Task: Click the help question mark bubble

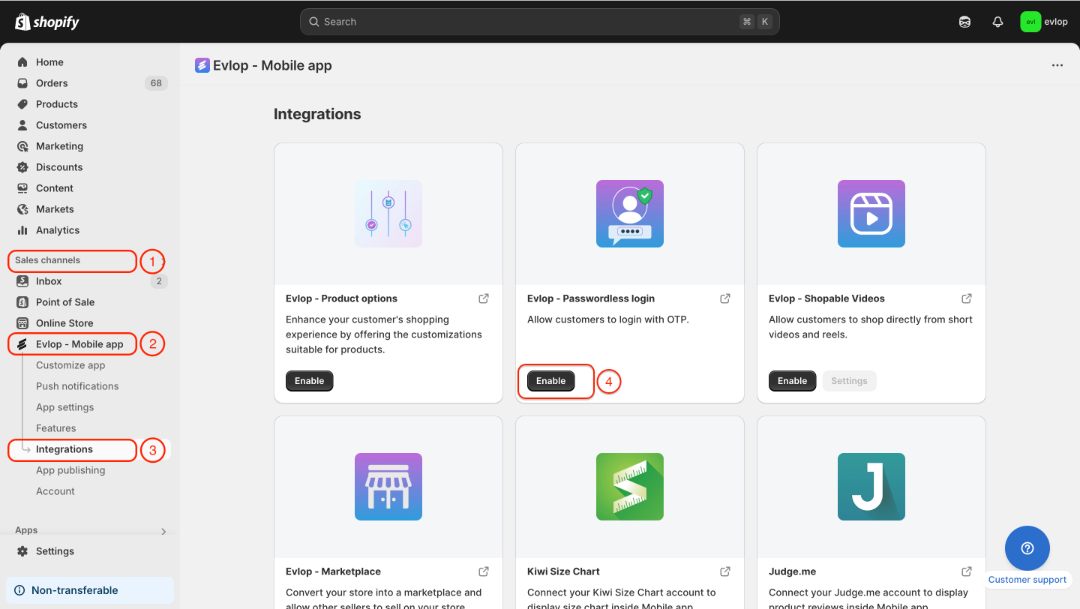Action: pos(1026,548)
